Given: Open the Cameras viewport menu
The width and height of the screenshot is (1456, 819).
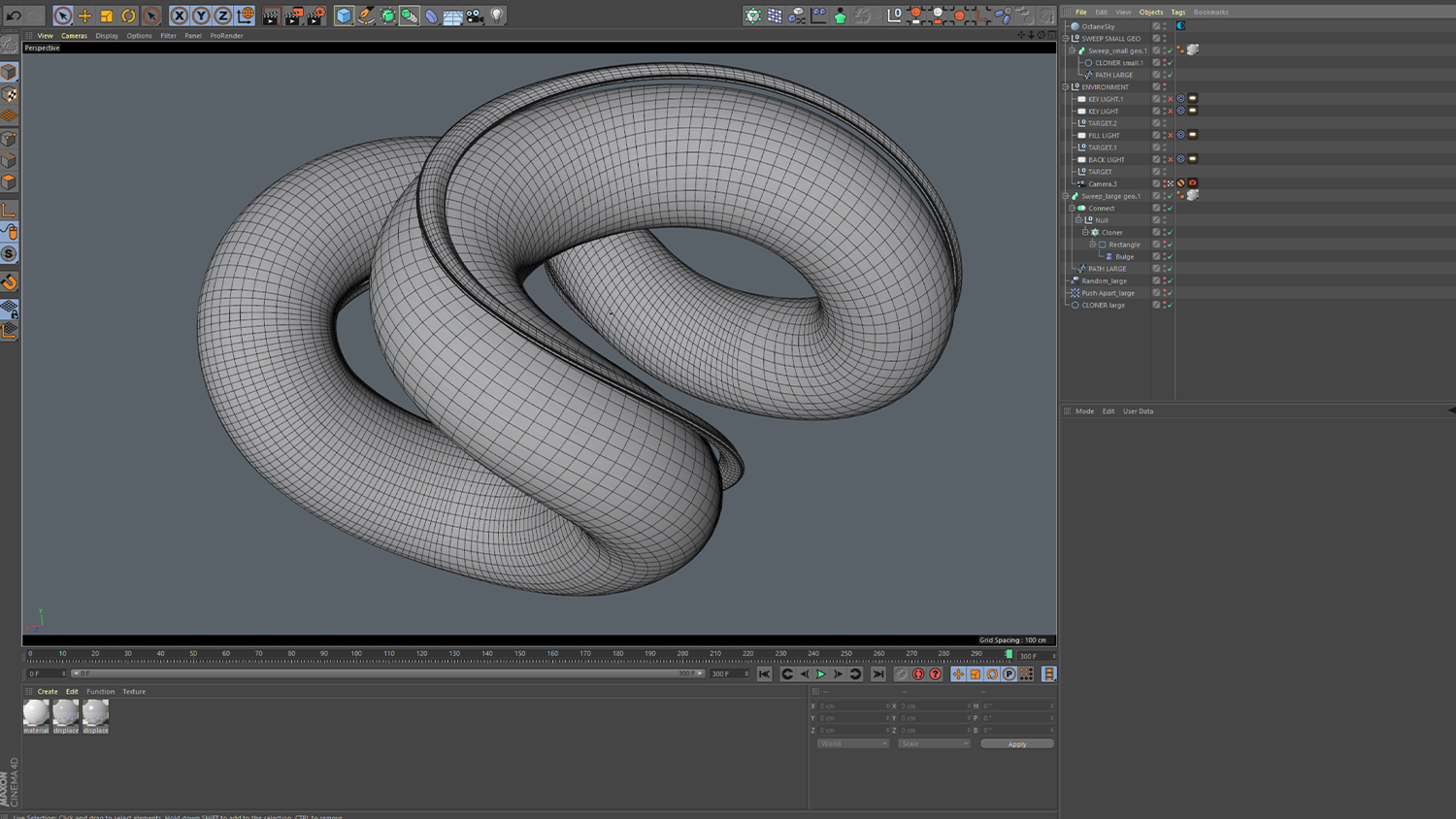Looking at the screenshot, I should pos(74,36).
